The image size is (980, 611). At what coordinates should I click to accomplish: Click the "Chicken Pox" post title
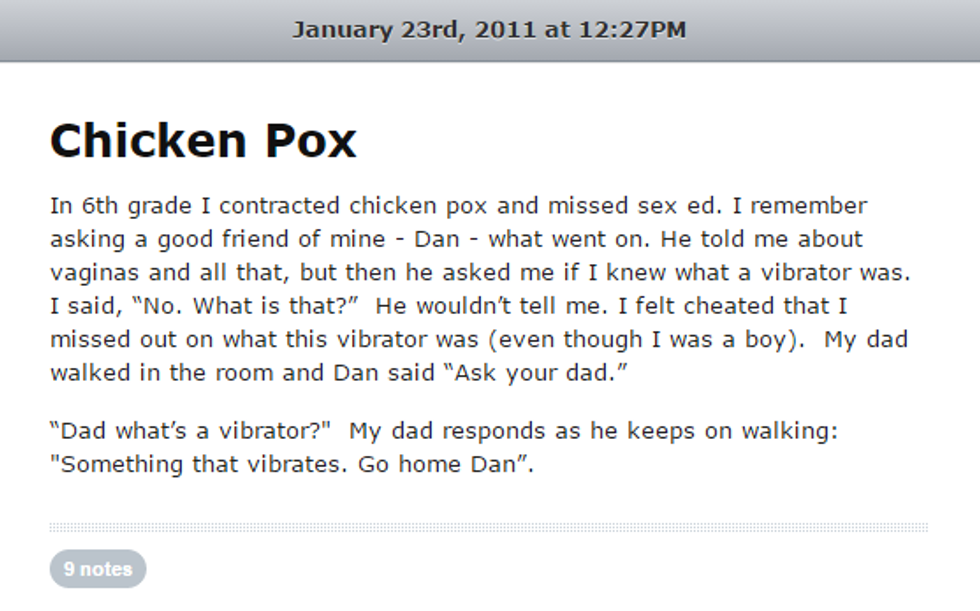click(x=203, y=141)
